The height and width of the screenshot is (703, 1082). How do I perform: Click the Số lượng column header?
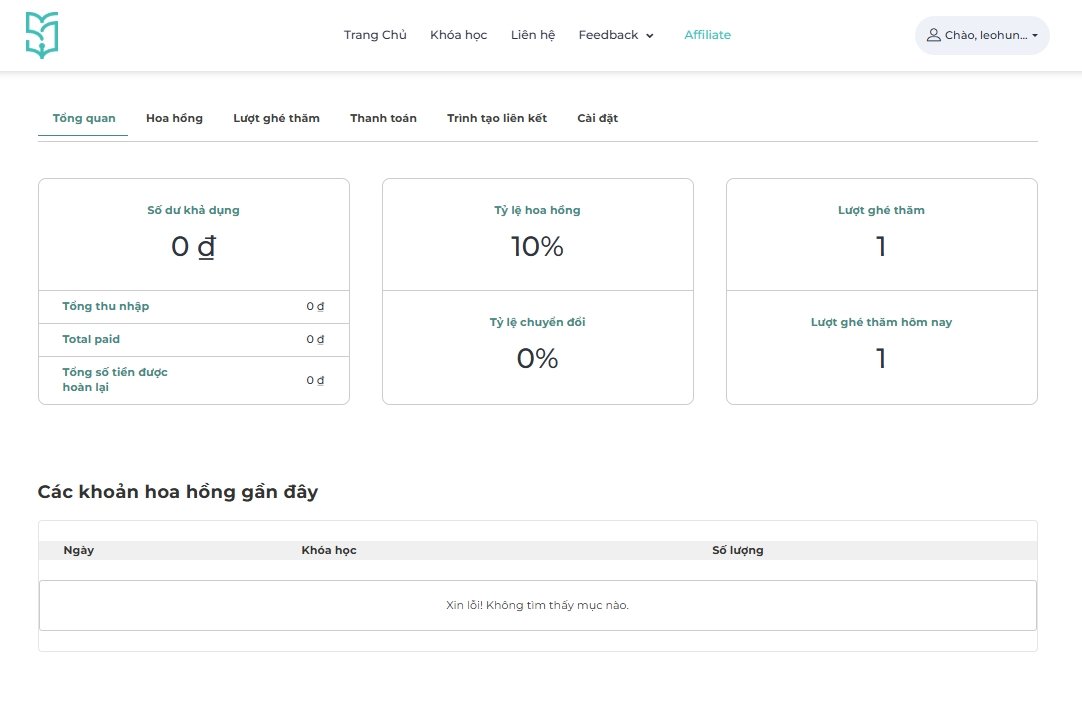pos(737,550)
